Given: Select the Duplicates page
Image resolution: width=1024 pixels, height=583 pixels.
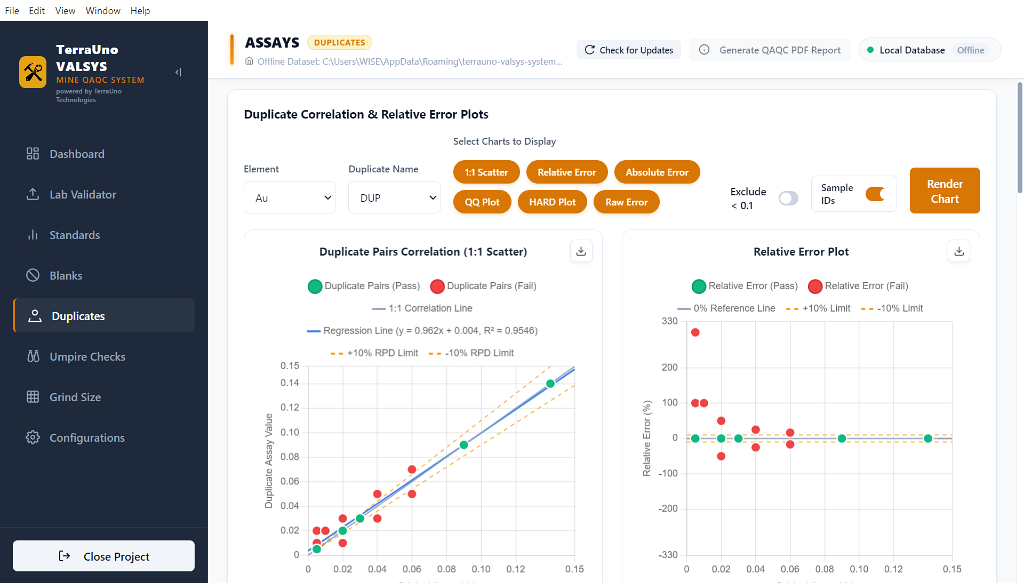Looking at the screenshot, I should pyautogui.click(x=104, y=315).
